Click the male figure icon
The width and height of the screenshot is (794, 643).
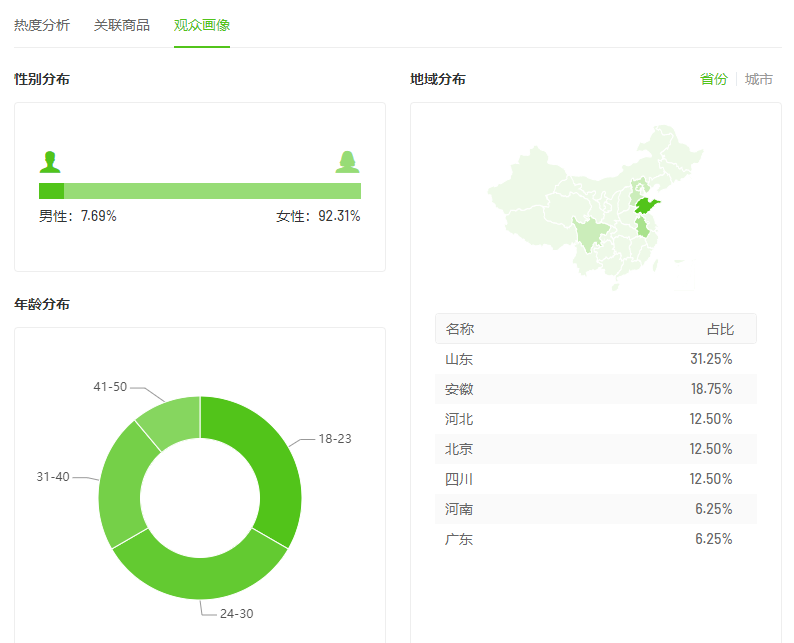pyautogui.click(x=50, y=162)
